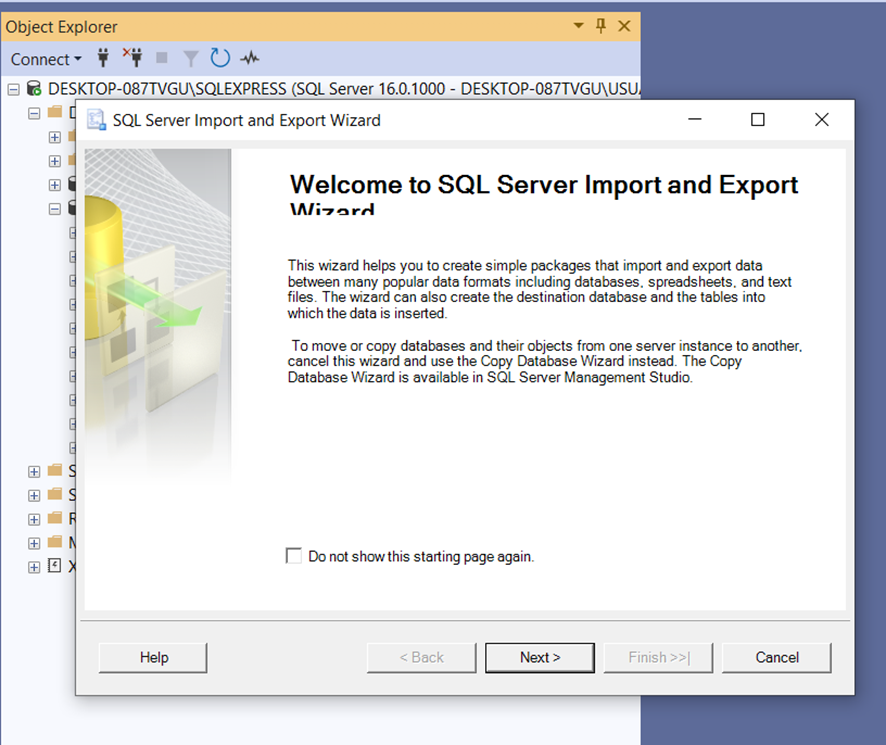Click the Object Explorer panel title

tap(62, 27)
